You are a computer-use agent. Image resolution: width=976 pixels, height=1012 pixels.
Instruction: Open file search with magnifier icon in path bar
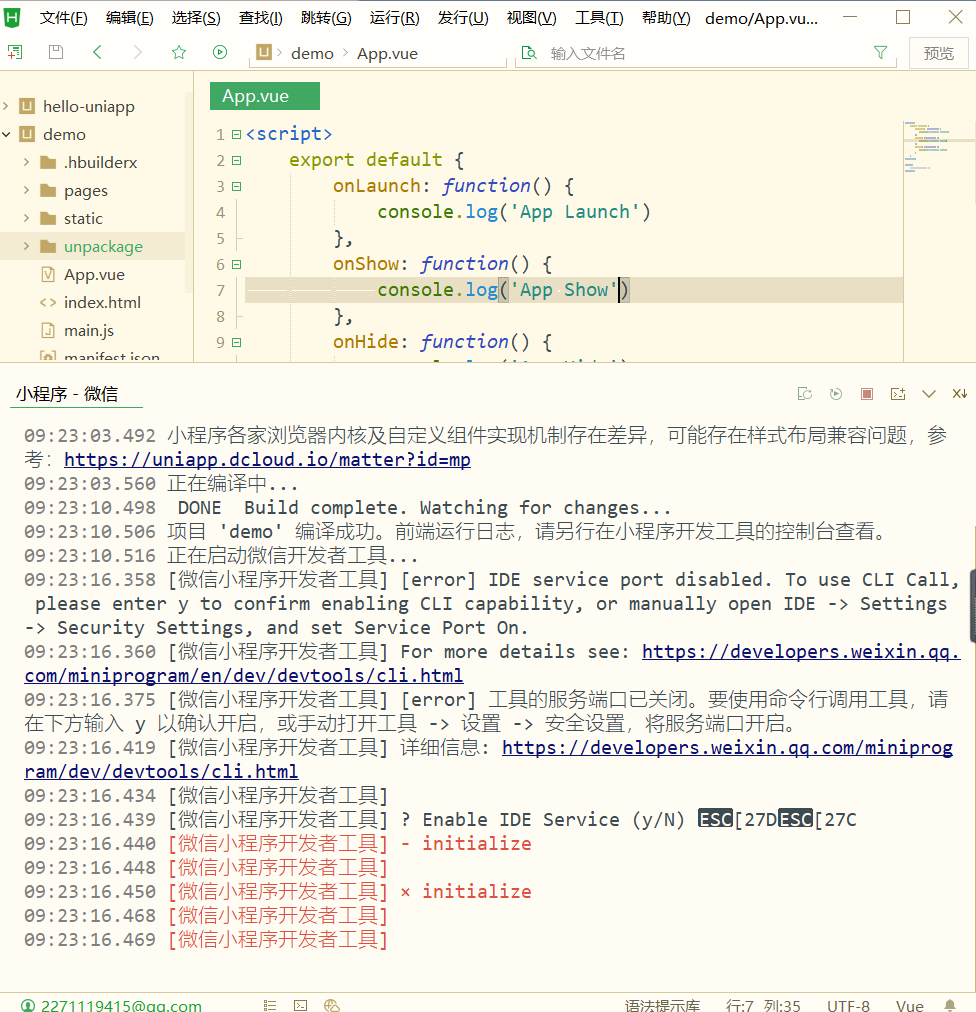point(529,52)
